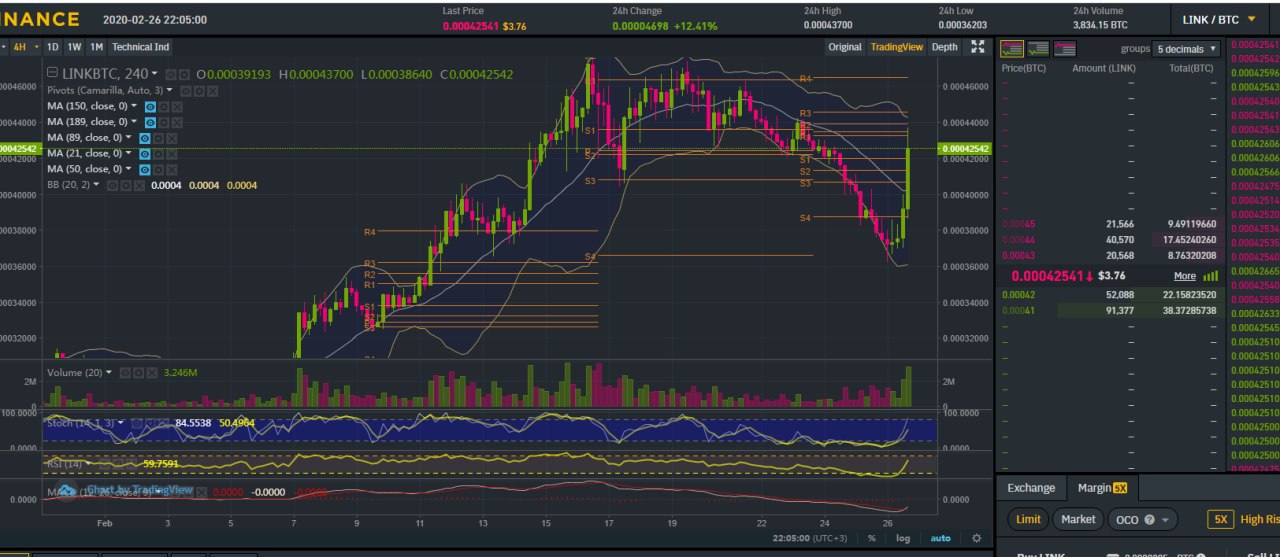The height and width of the screenshot is (557, 1280).
Task: Remove MA 89 indicator with X icon
Action: (x=172, y=138)
